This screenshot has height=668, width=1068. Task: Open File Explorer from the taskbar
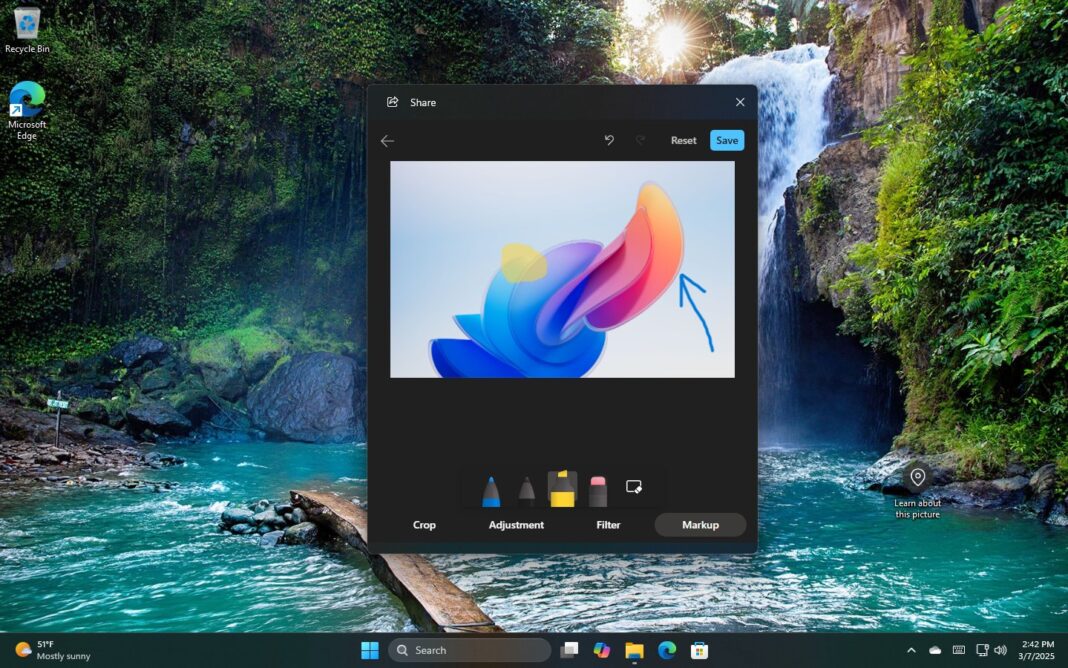632,650
